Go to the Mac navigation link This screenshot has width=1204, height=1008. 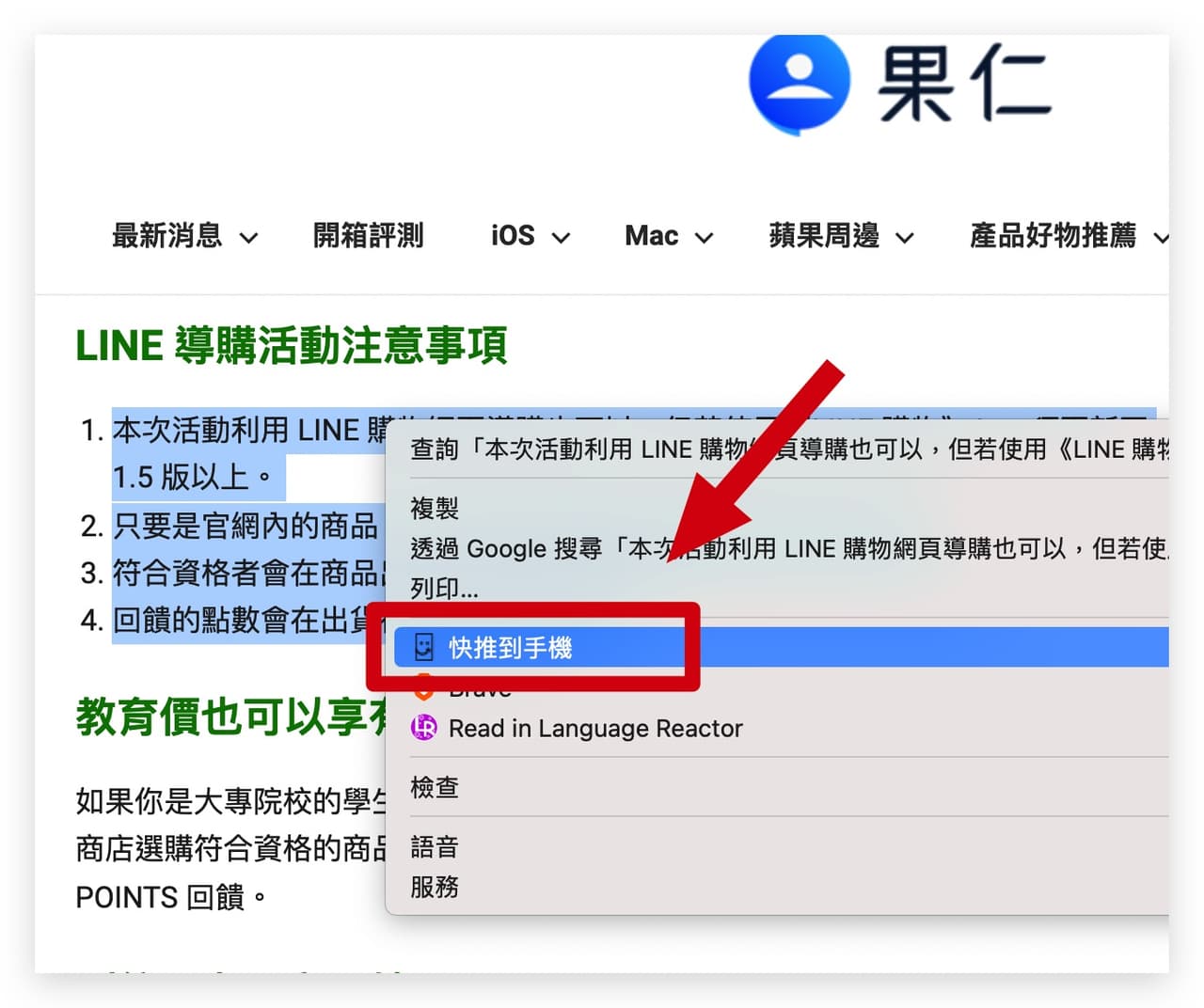[x=651, y=235]
